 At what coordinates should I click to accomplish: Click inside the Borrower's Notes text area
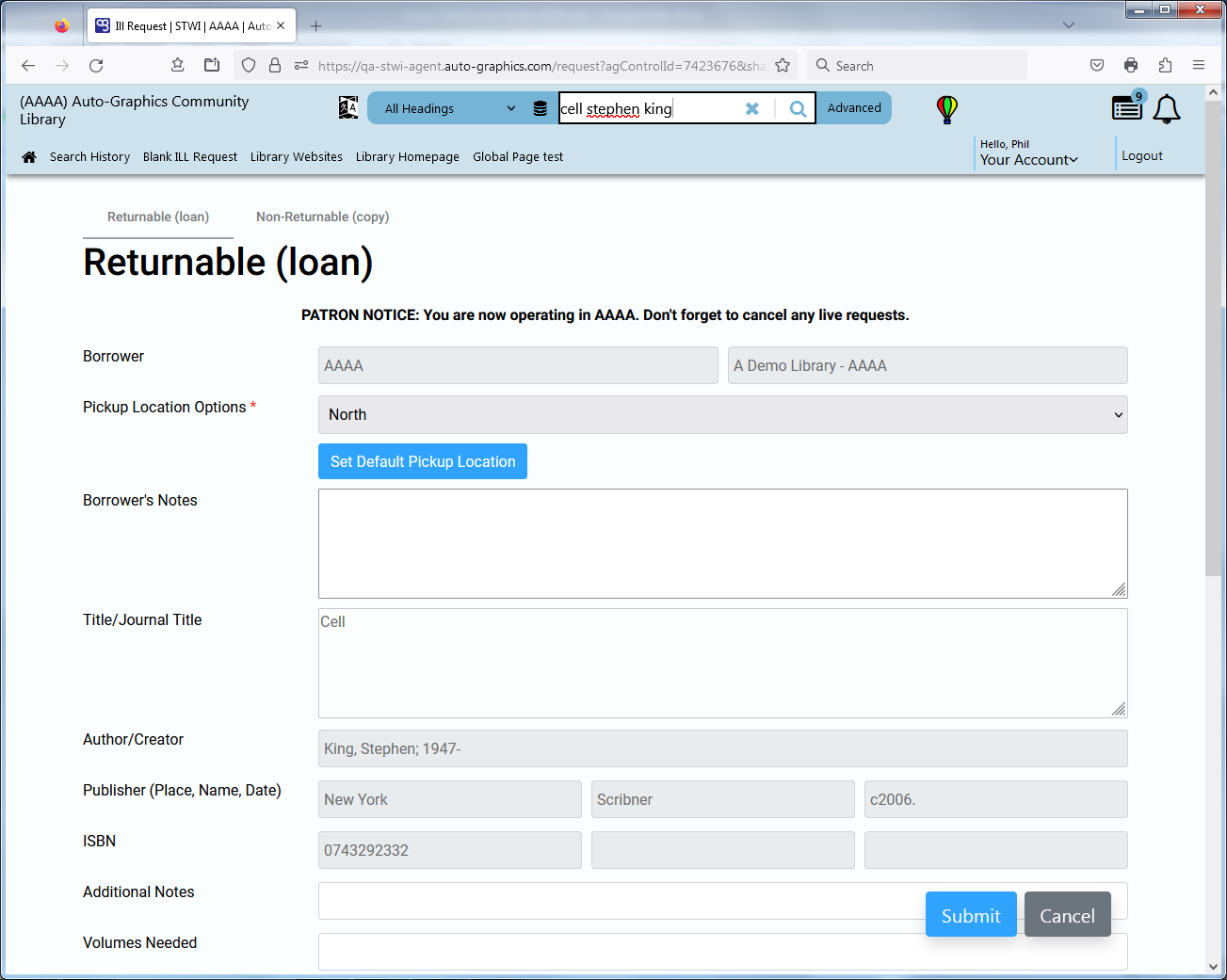(x=723, y=543)
